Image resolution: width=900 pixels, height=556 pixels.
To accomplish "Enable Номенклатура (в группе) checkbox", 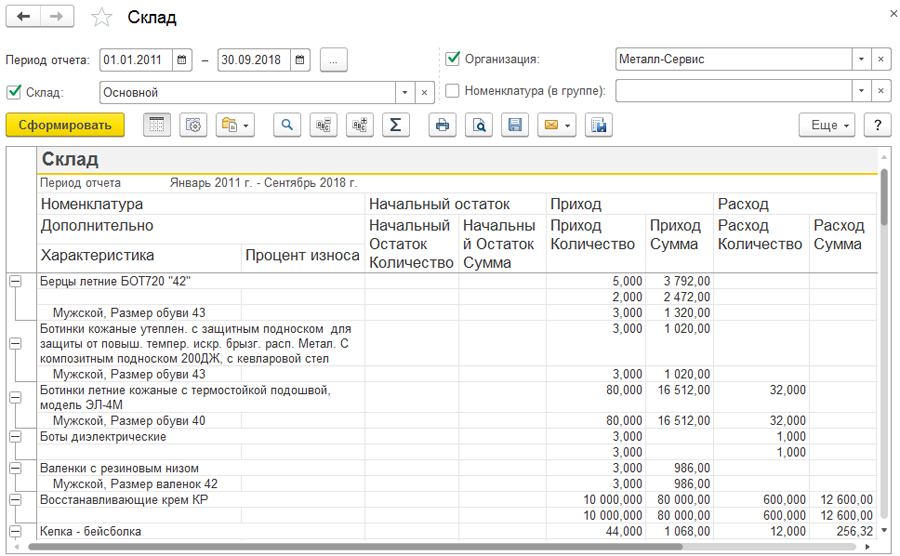I will coord(452,91).
